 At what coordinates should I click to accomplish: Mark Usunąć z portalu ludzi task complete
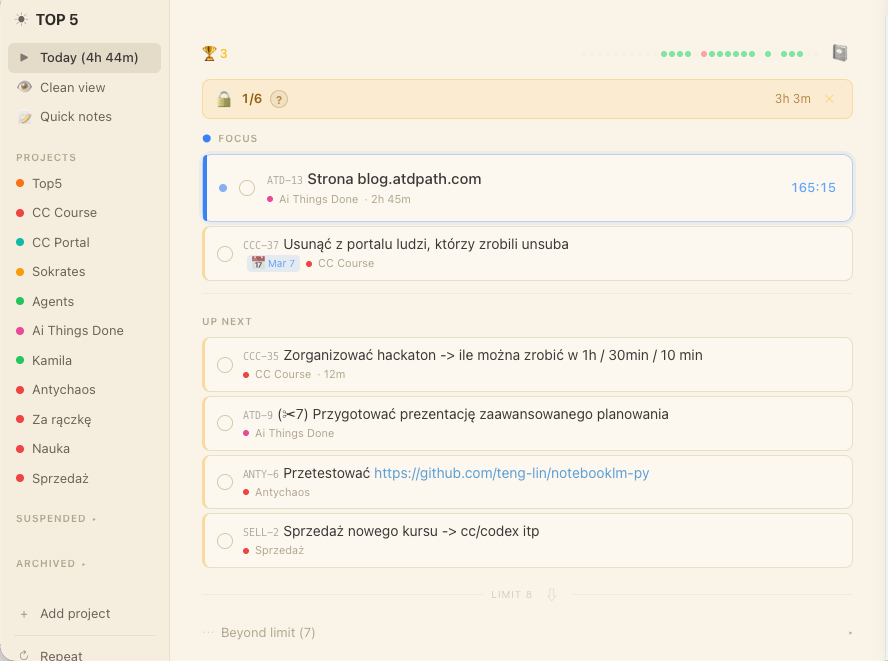point(225,254)
